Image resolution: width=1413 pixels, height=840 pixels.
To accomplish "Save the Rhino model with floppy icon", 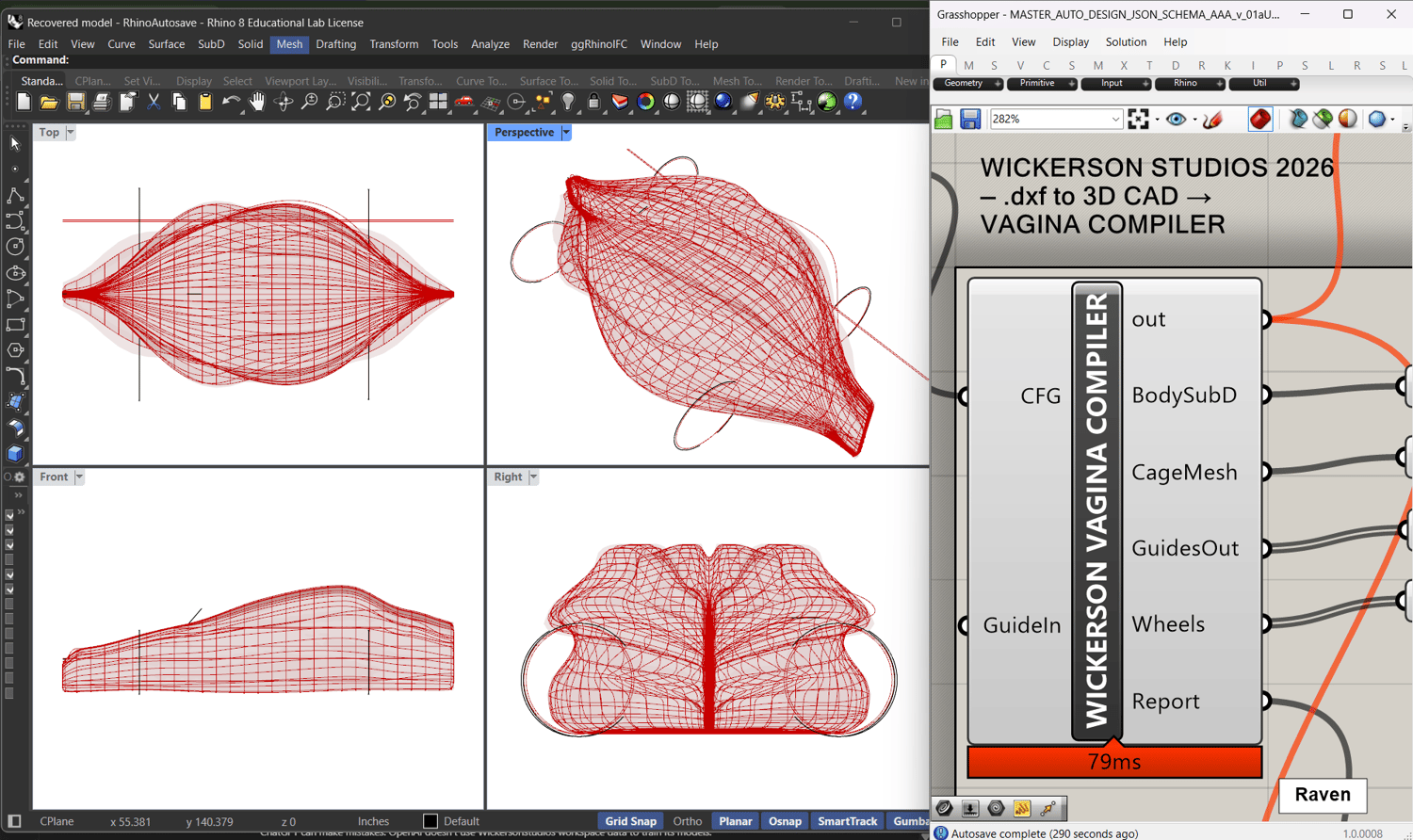I will [75, 102].
